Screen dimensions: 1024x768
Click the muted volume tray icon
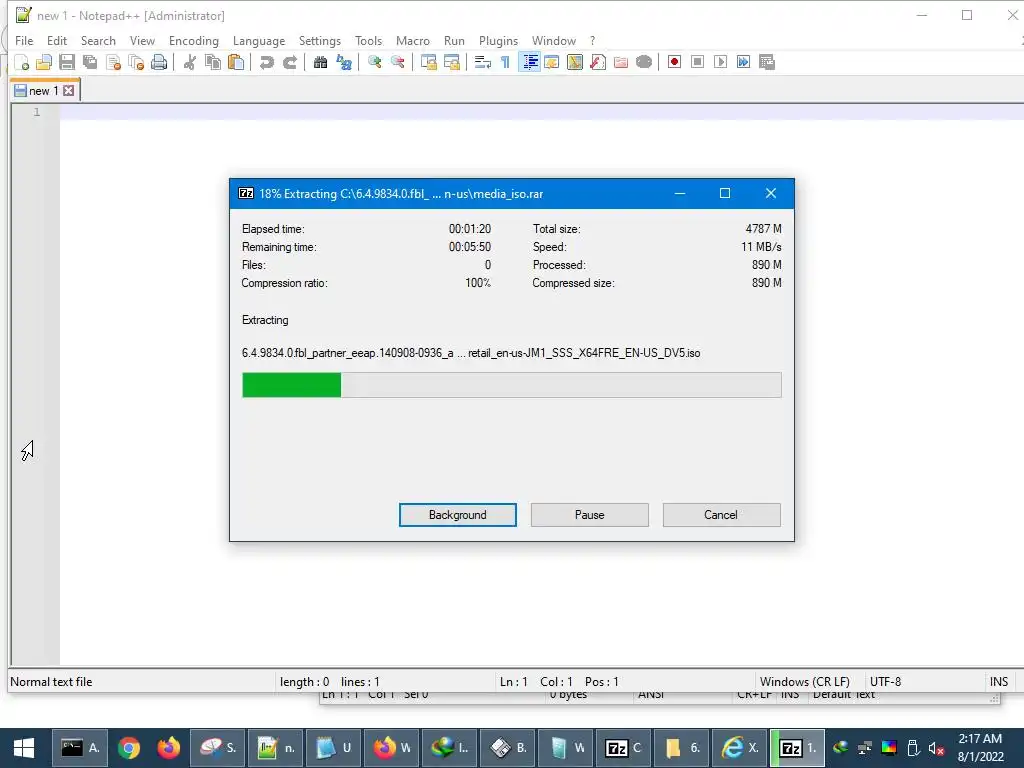click(936, 748)
